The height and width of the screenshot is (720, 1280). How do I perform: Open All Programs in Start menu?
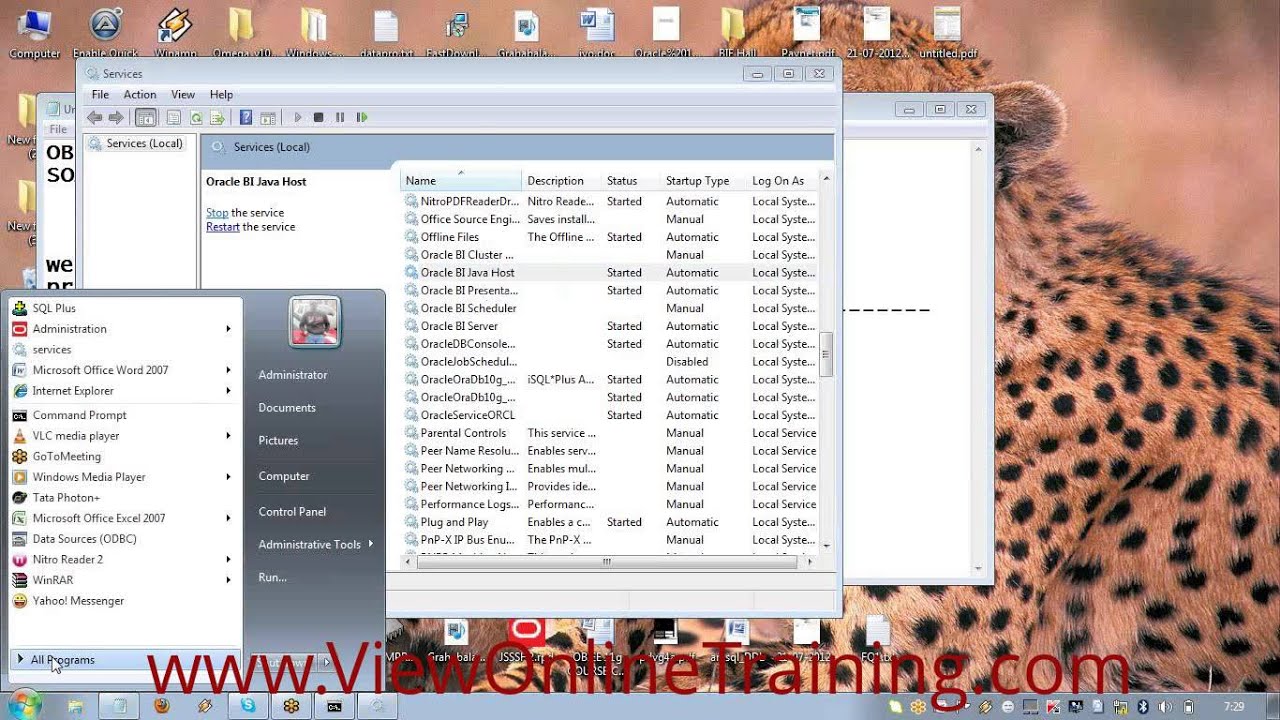tap(125, 660)
